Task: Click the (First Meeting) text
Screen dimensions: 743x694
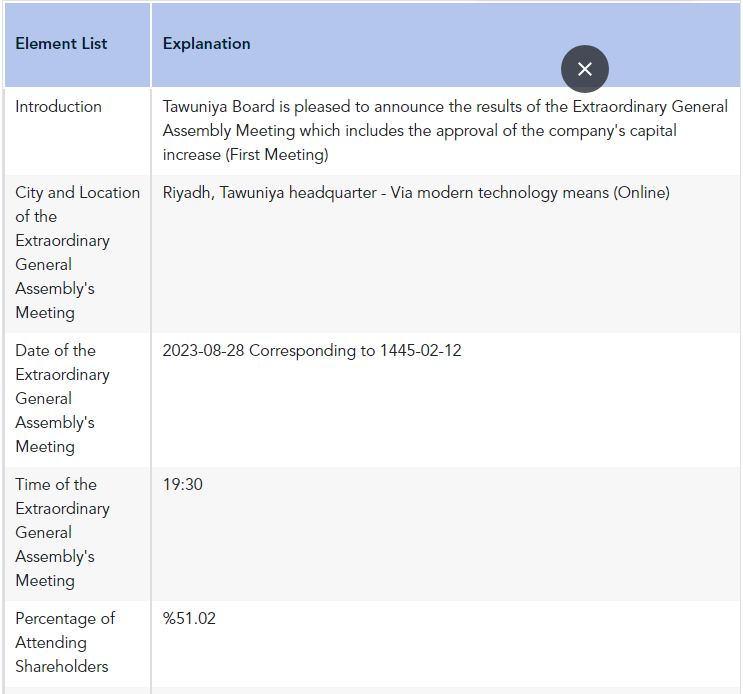Action: [277, 155]
